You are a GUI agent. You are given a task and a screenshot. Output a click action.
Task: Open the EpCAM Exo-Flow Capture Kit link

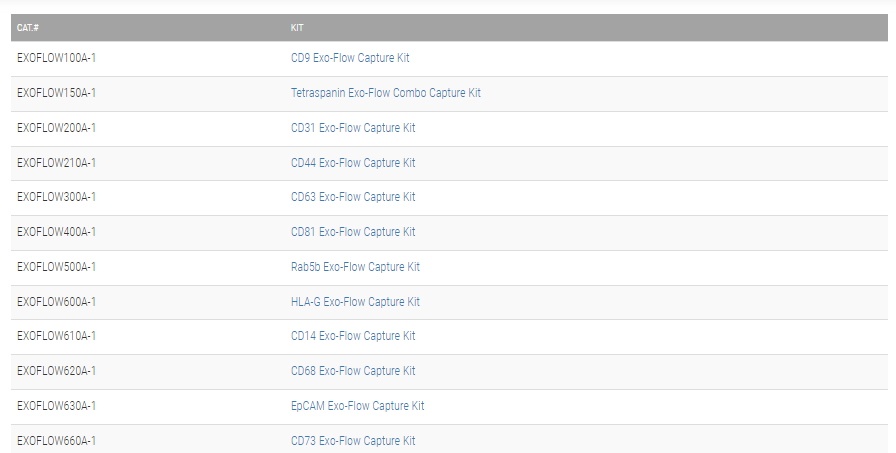click(357, 406)
